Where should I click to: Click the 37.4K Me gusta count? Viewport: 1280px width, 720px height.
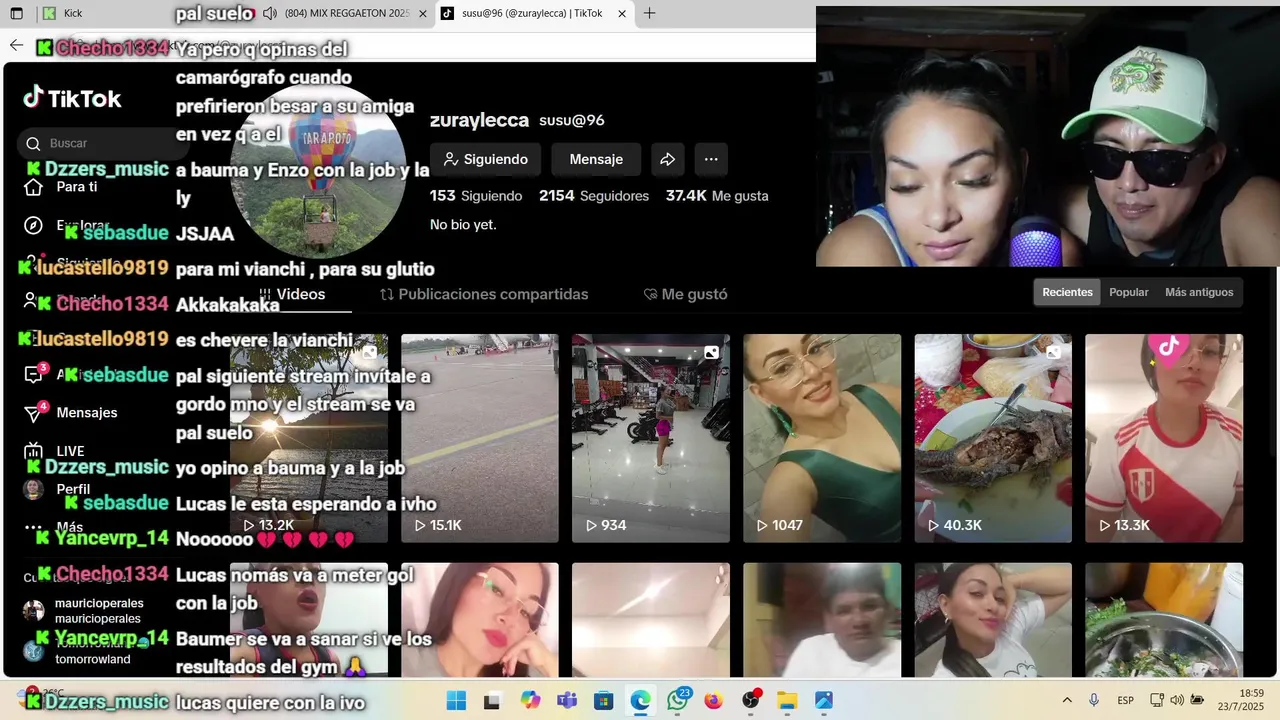pyautogui.click(x=717, y=196)
